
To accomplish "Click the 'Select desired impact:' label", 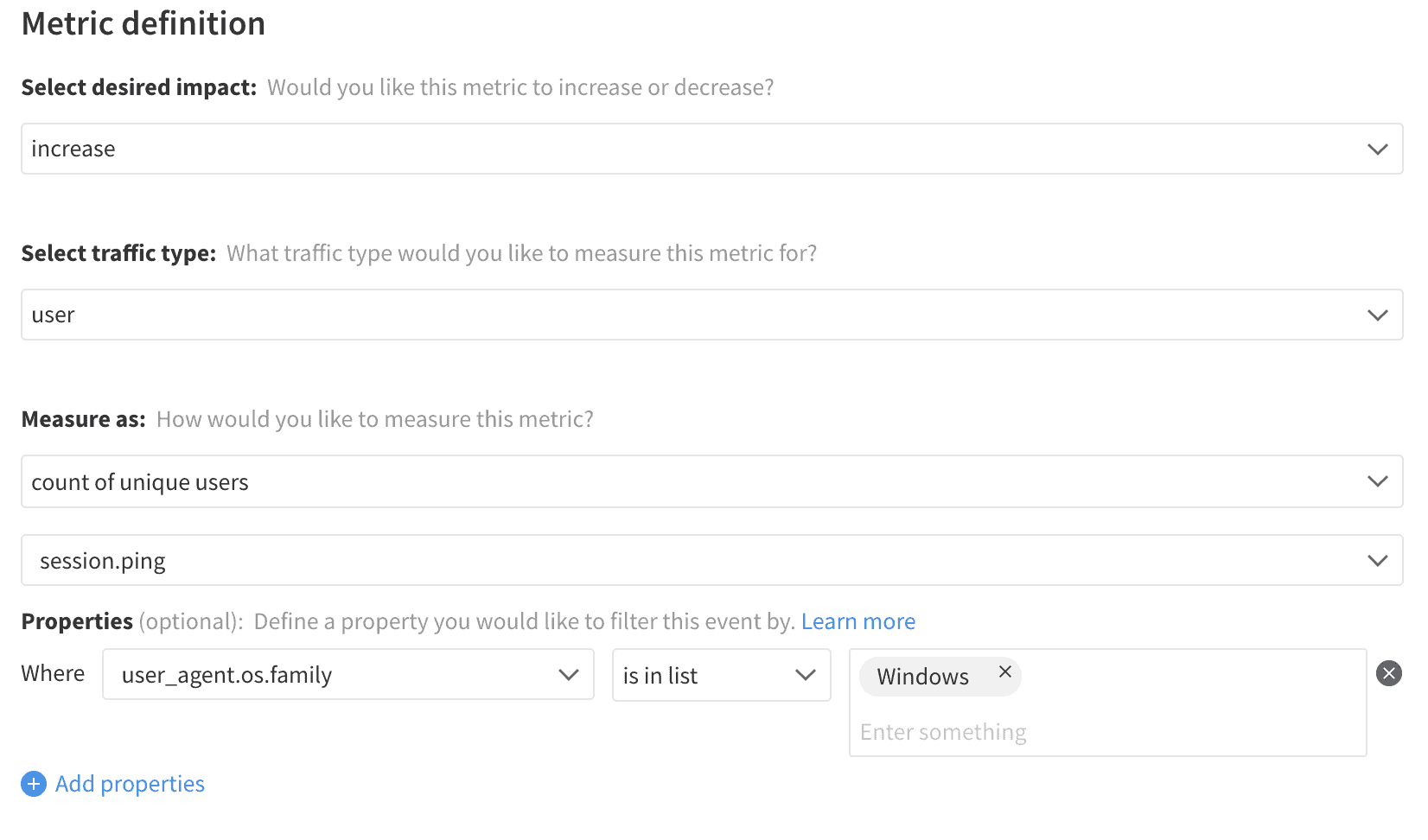I will (139, 87).
